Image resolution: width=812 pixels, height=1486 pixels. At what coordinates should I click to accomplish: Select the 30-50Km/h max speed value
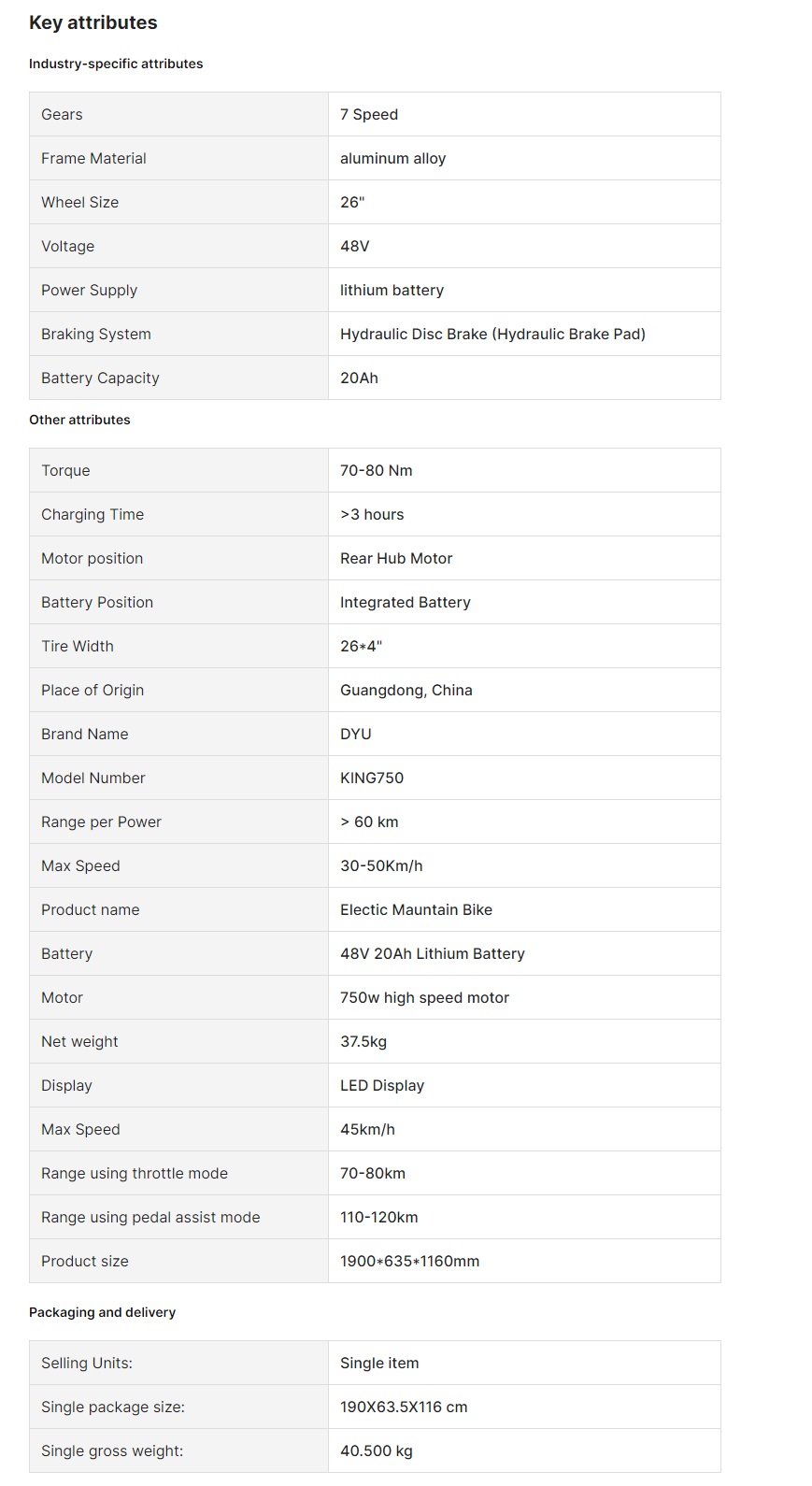tap(381, 865)
